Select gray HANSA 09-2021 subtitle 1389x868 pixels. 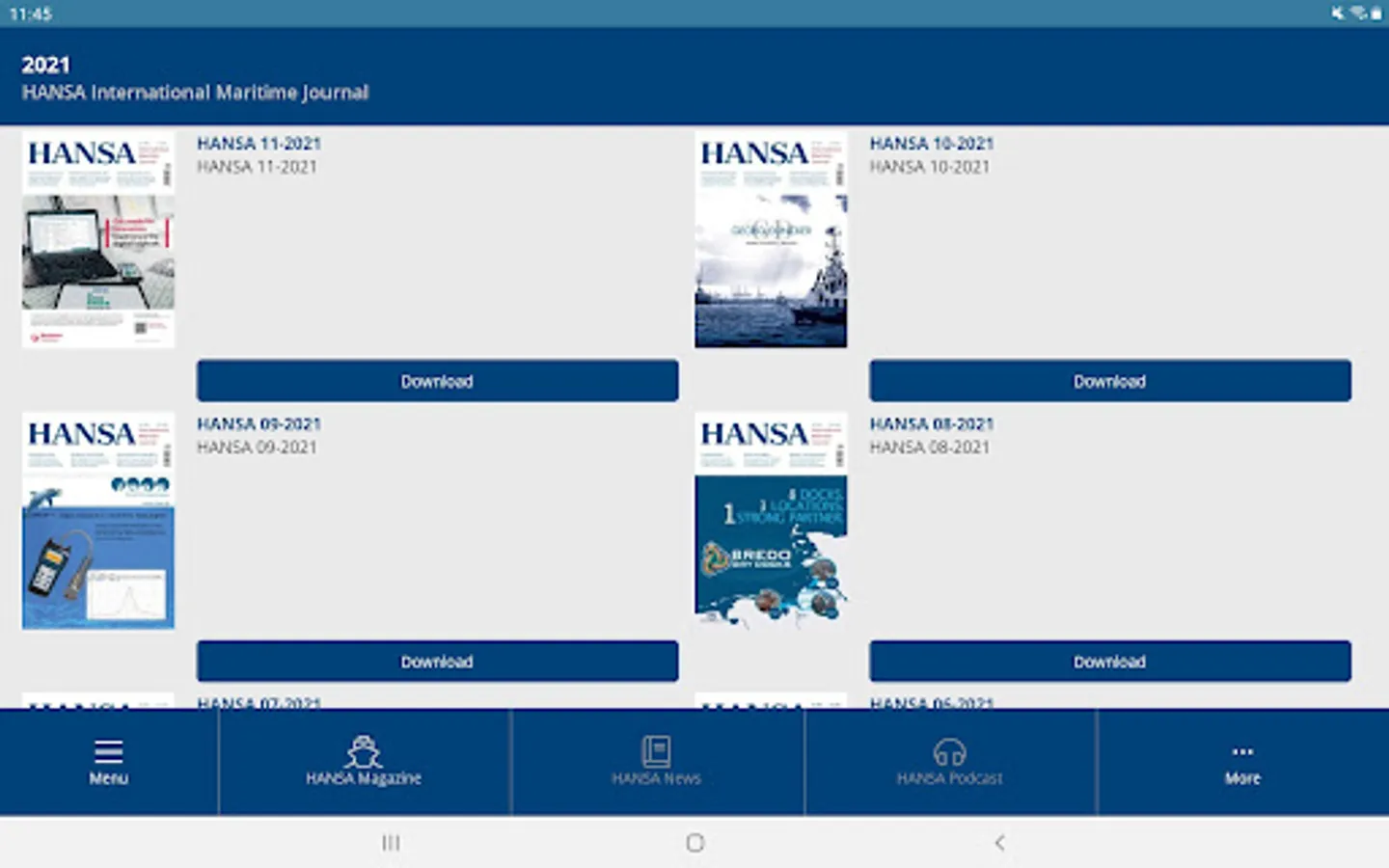(257, 448)
